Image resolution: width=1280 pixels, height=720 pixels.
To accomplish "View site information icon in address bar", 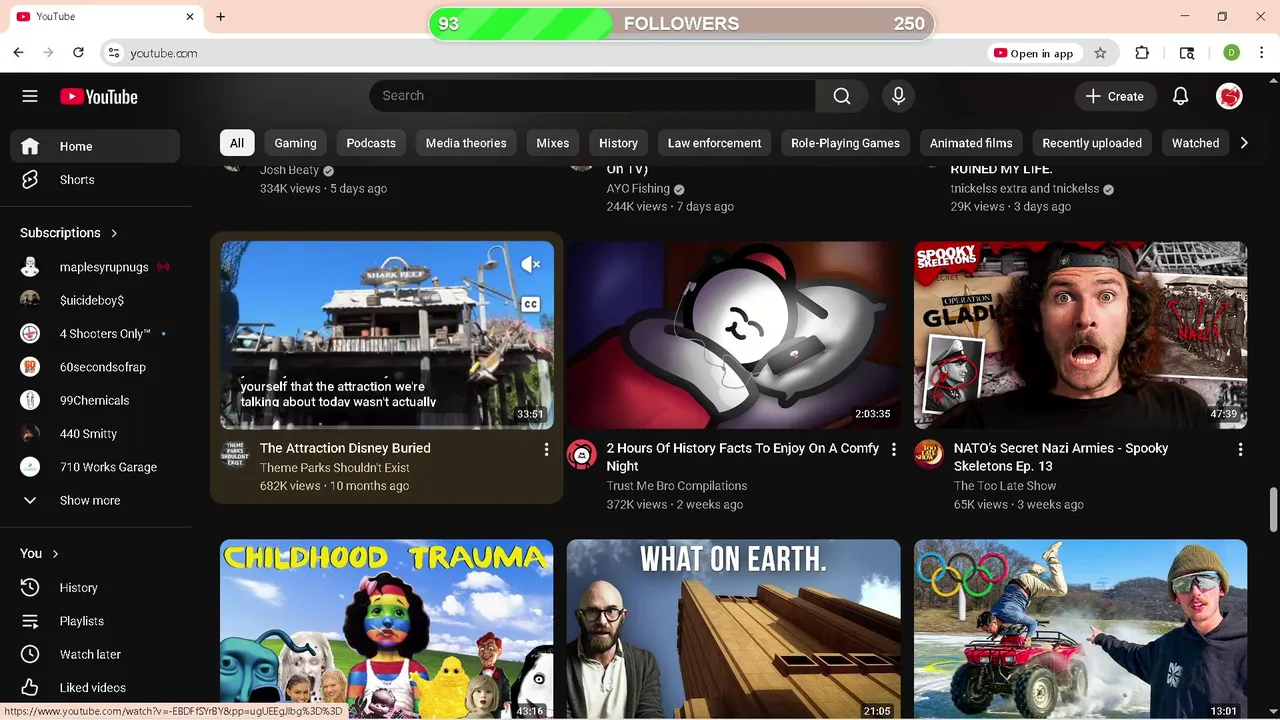I will point(113,53).
